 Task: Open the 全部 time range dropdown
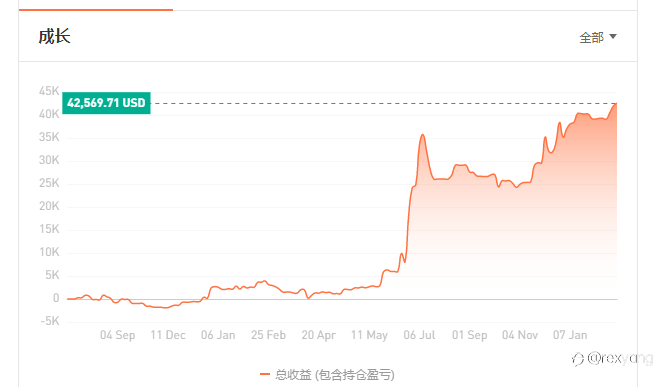click(597, 38)
